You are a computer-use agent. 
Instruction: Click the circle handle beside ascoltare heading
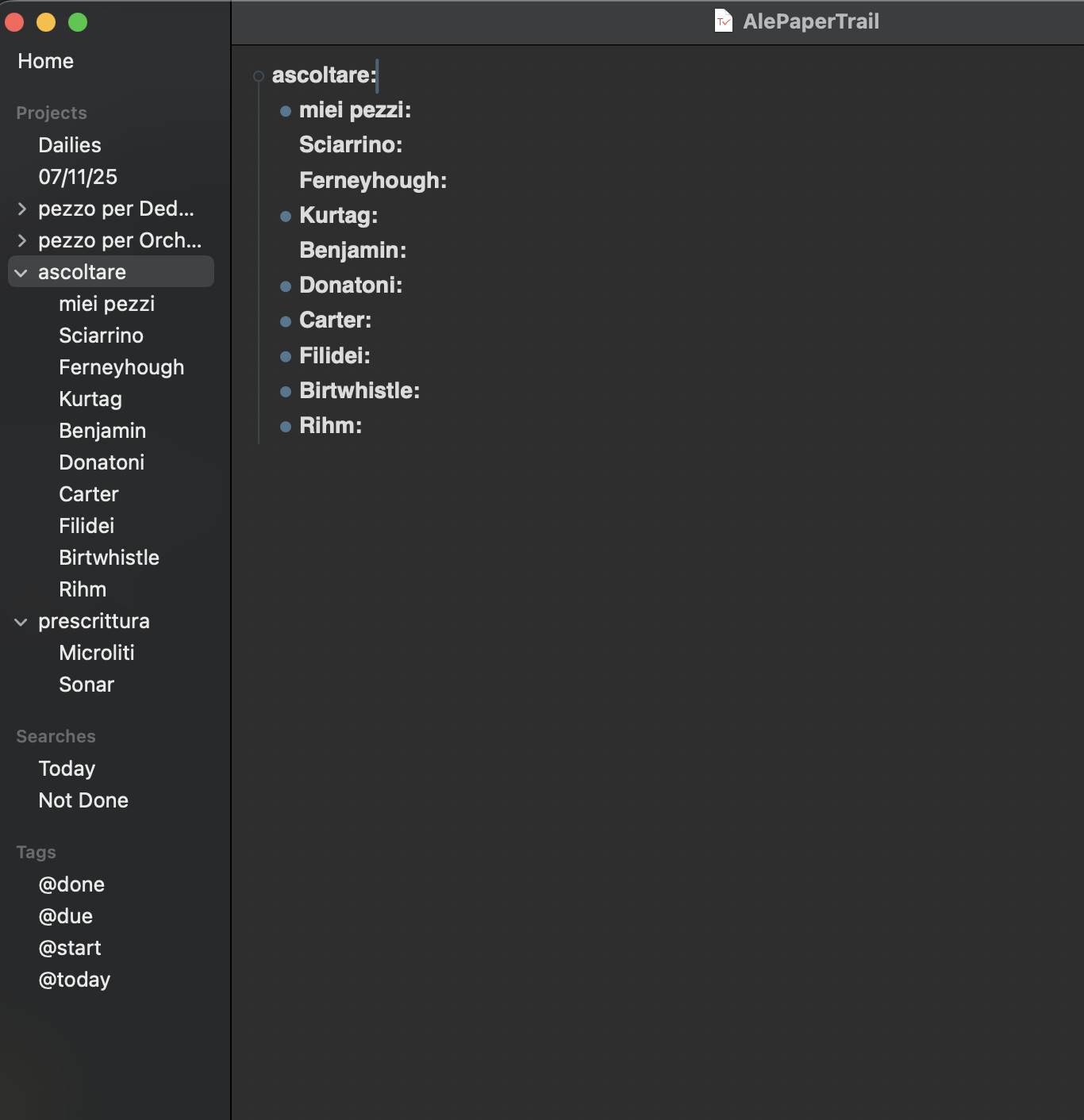point(258,76)
